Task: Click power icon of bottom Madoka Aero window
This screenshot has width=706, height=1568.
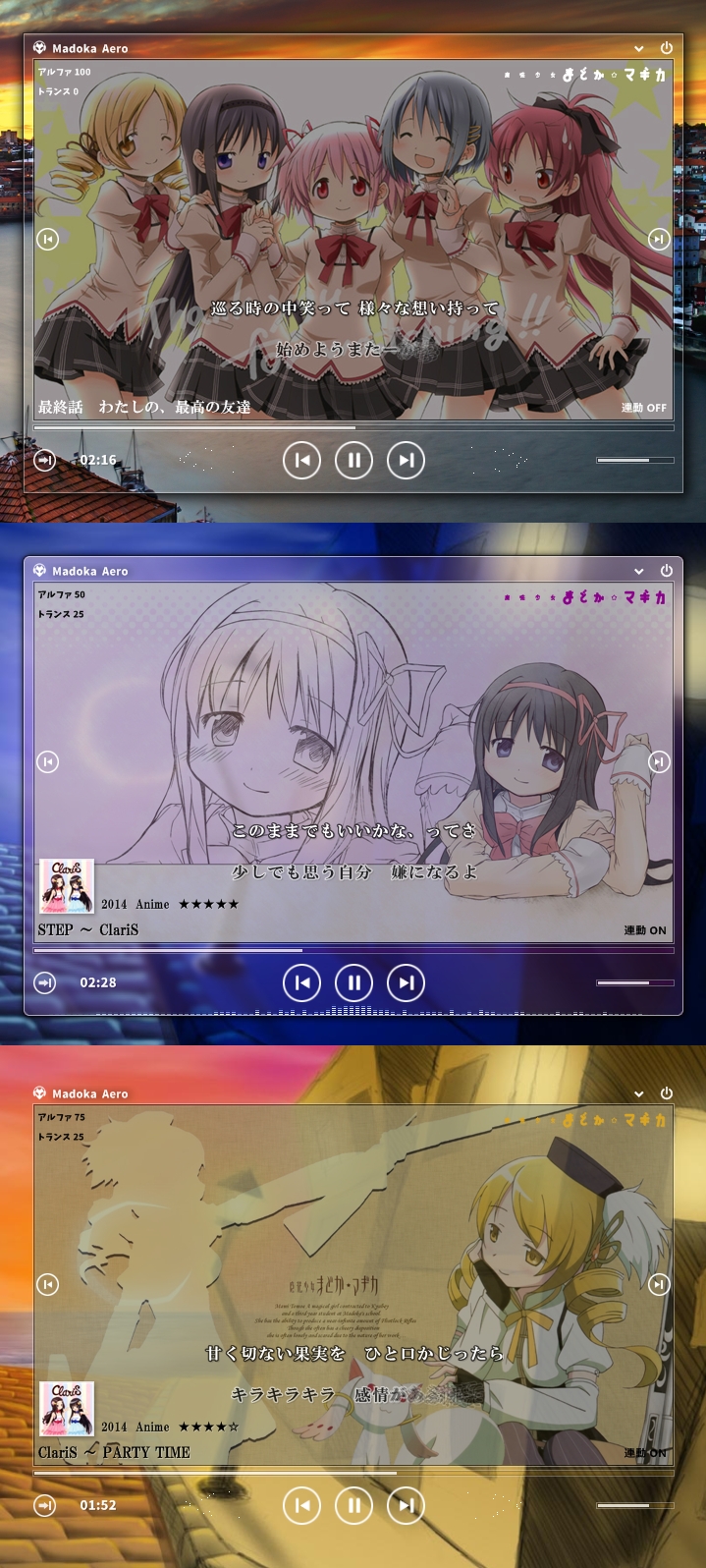Action: pyautogui.click(x=667, y=1092)
